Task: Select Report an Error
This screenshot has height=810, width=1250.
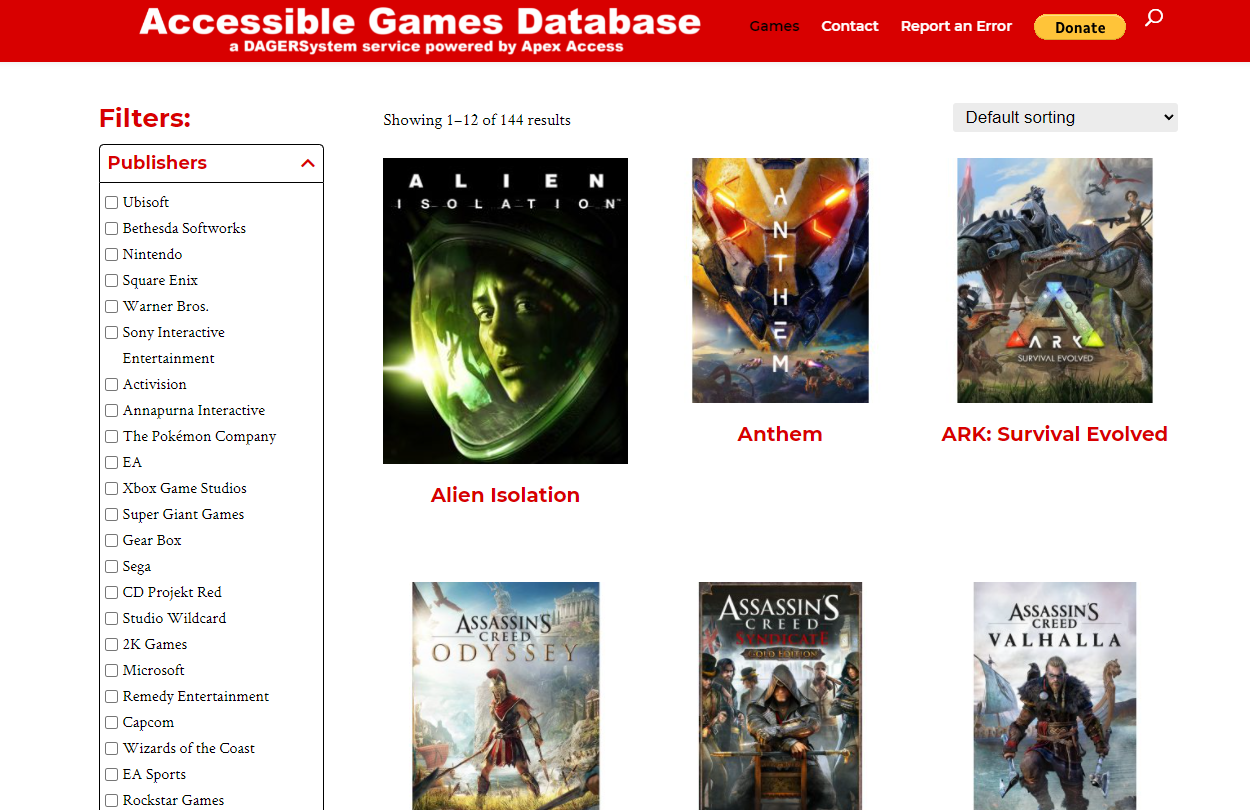Action: tap(956, 27)
